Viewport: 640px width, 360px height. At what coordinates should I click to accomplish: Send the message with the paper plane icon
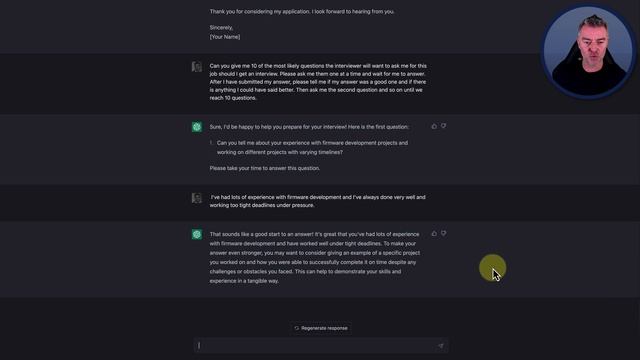click(441, 346)
